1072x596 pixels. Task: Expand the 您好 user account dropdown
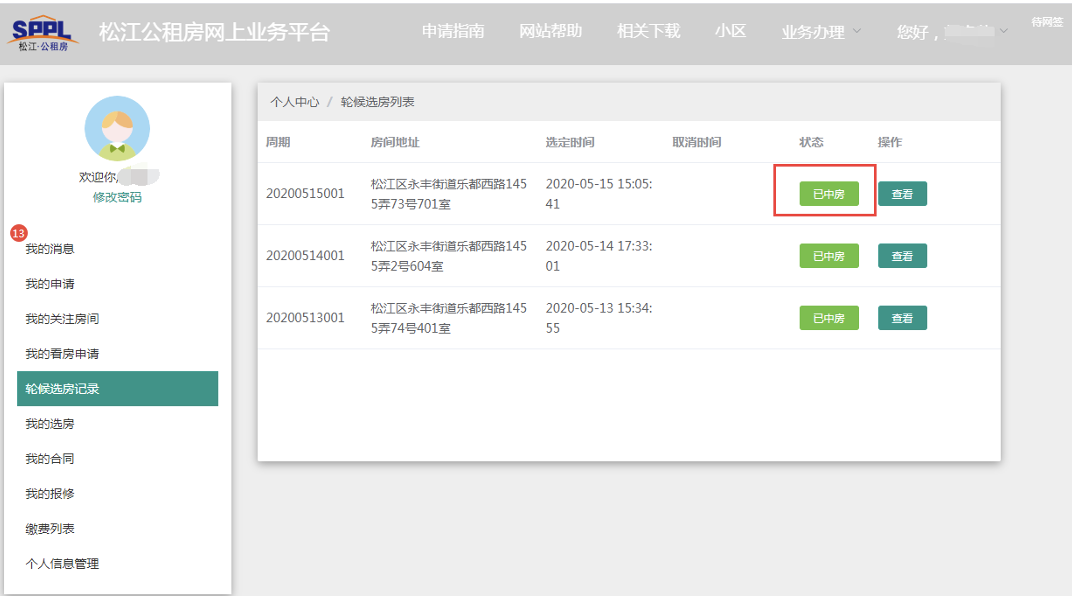click(x=952, y=32)
